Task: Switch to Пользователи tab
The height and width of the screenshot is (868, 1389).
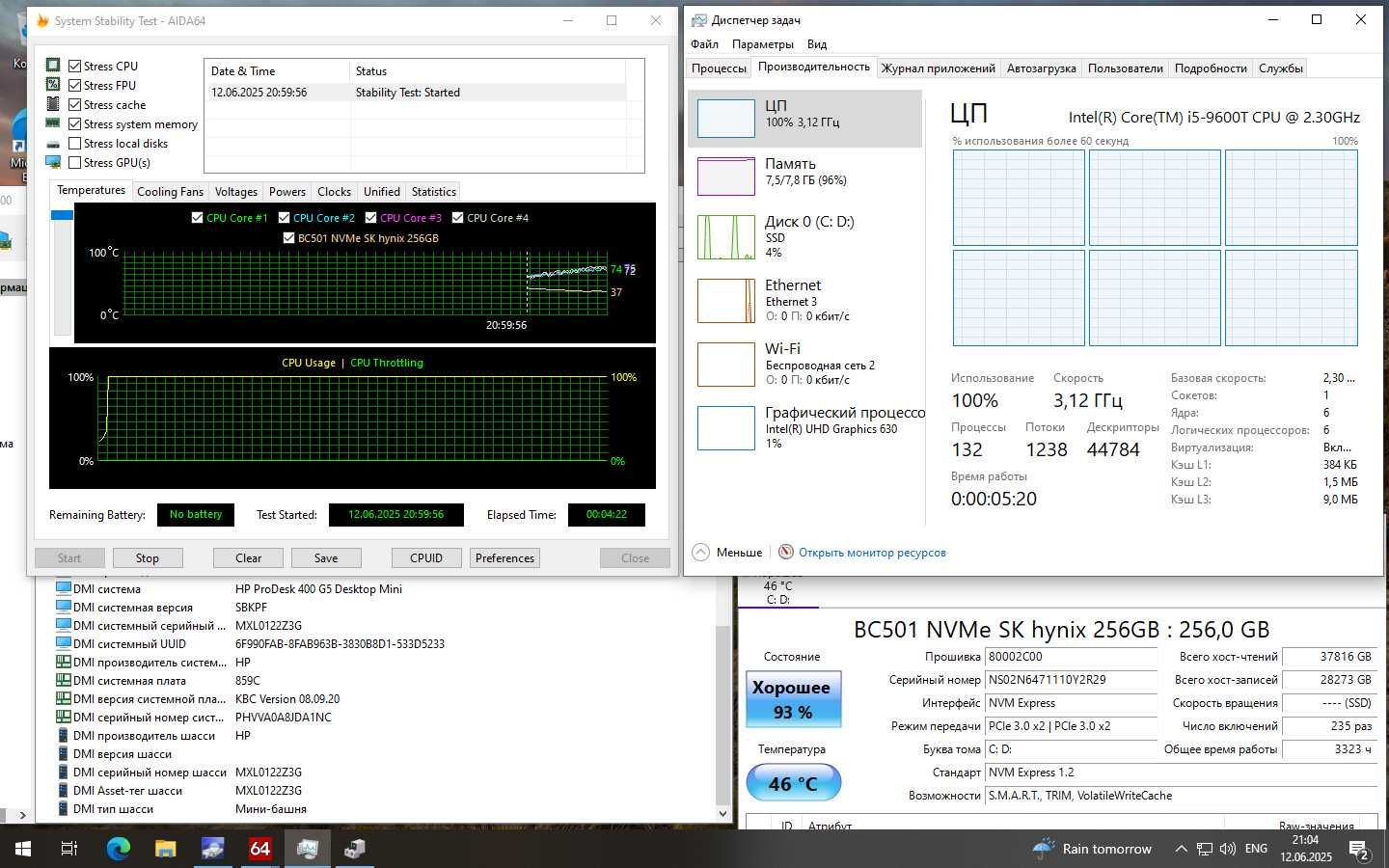Action: coord(1125,68)
